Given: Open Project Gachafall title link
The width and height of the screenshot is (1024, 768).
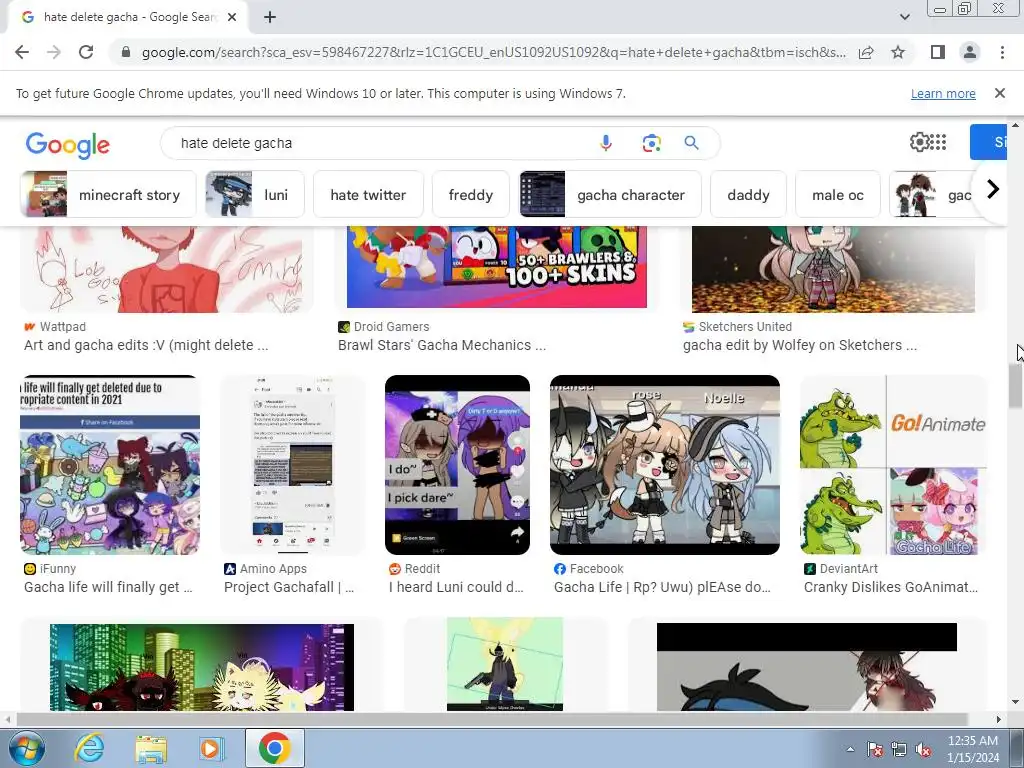Looking at the screenshot, I should (x=289, y=587).
